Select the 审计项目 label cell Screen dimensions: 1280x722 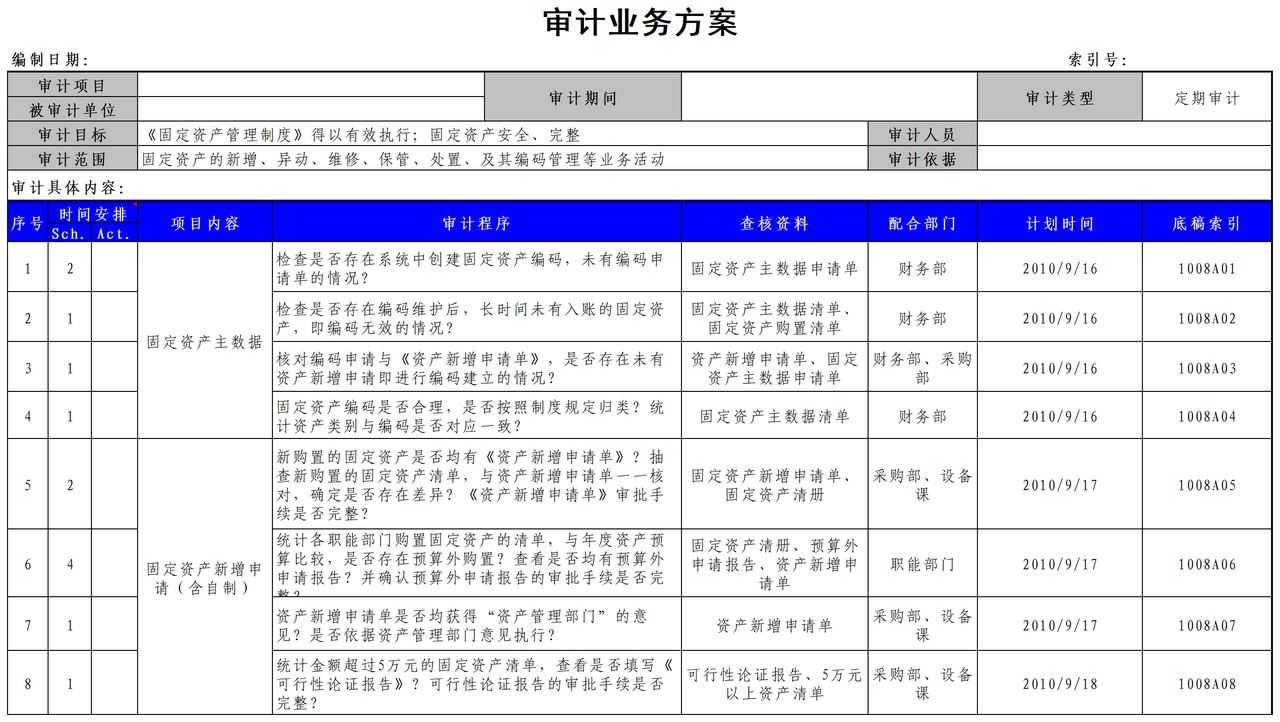72,85
